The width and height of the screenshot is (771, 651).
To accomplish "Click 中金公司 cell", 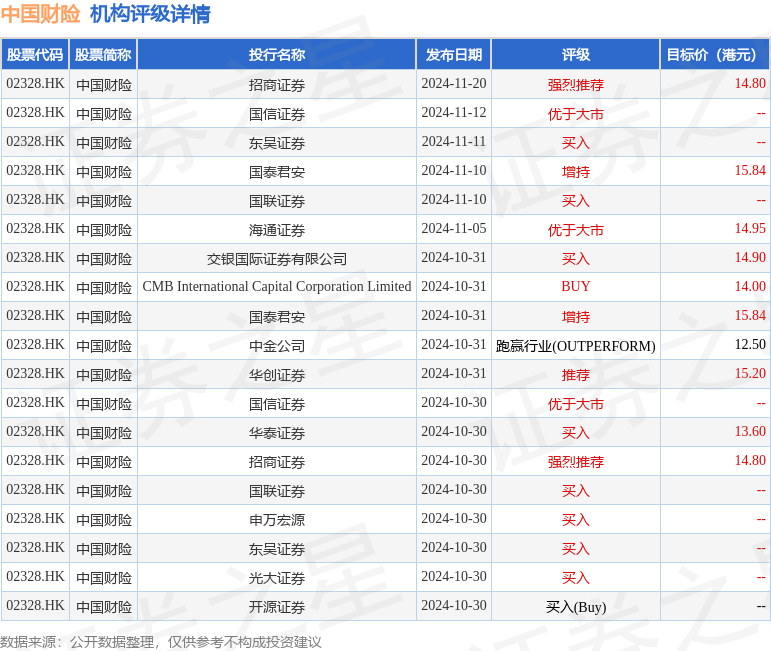I will pos(277,346).
